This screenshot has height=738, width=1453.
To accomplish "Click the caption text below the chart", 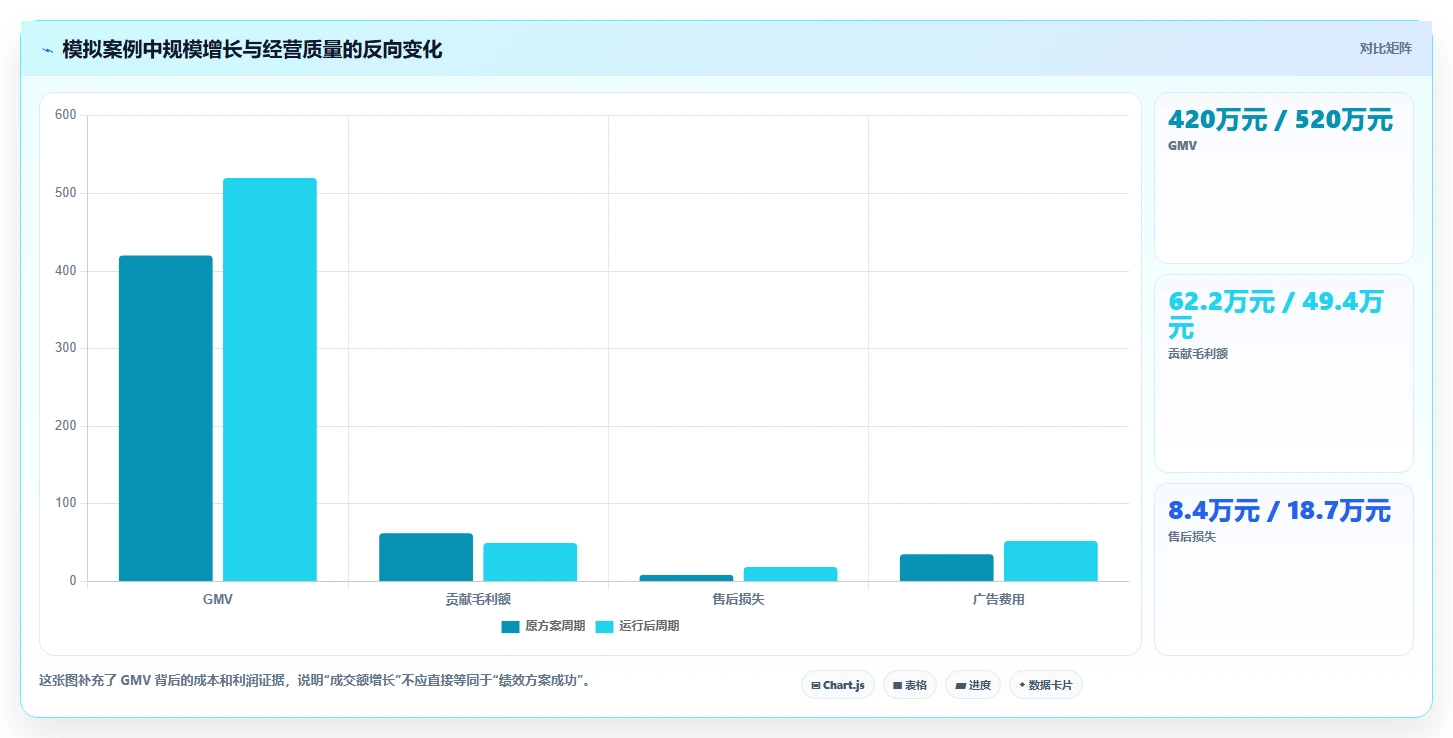I will click(x=314, y=681).
